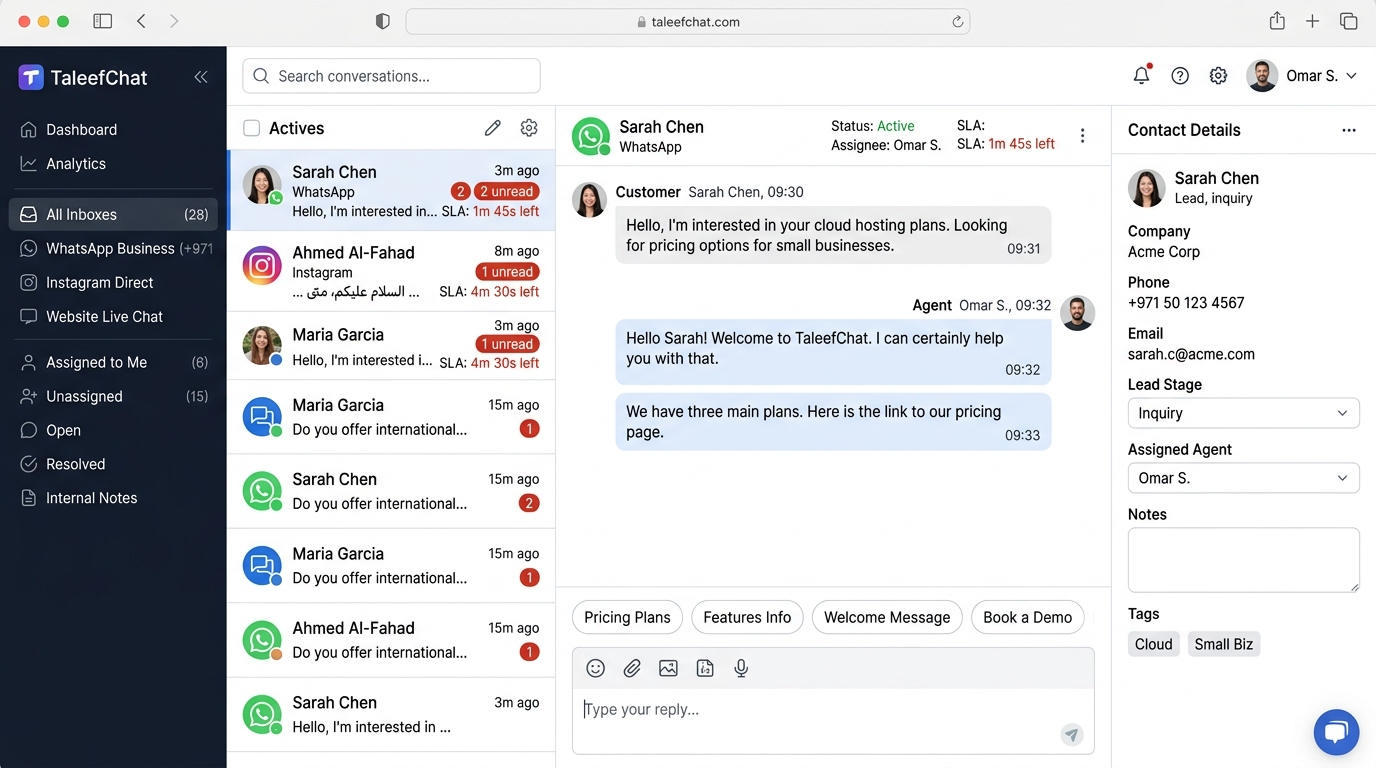Show Assigned to Me conversations

(114, 362)
